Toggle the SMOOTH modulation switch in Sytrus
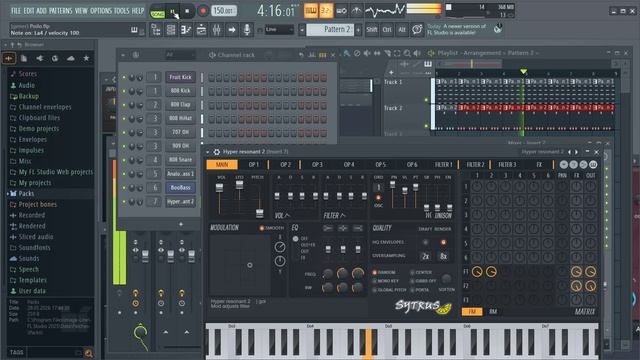 tap(262, 228)
